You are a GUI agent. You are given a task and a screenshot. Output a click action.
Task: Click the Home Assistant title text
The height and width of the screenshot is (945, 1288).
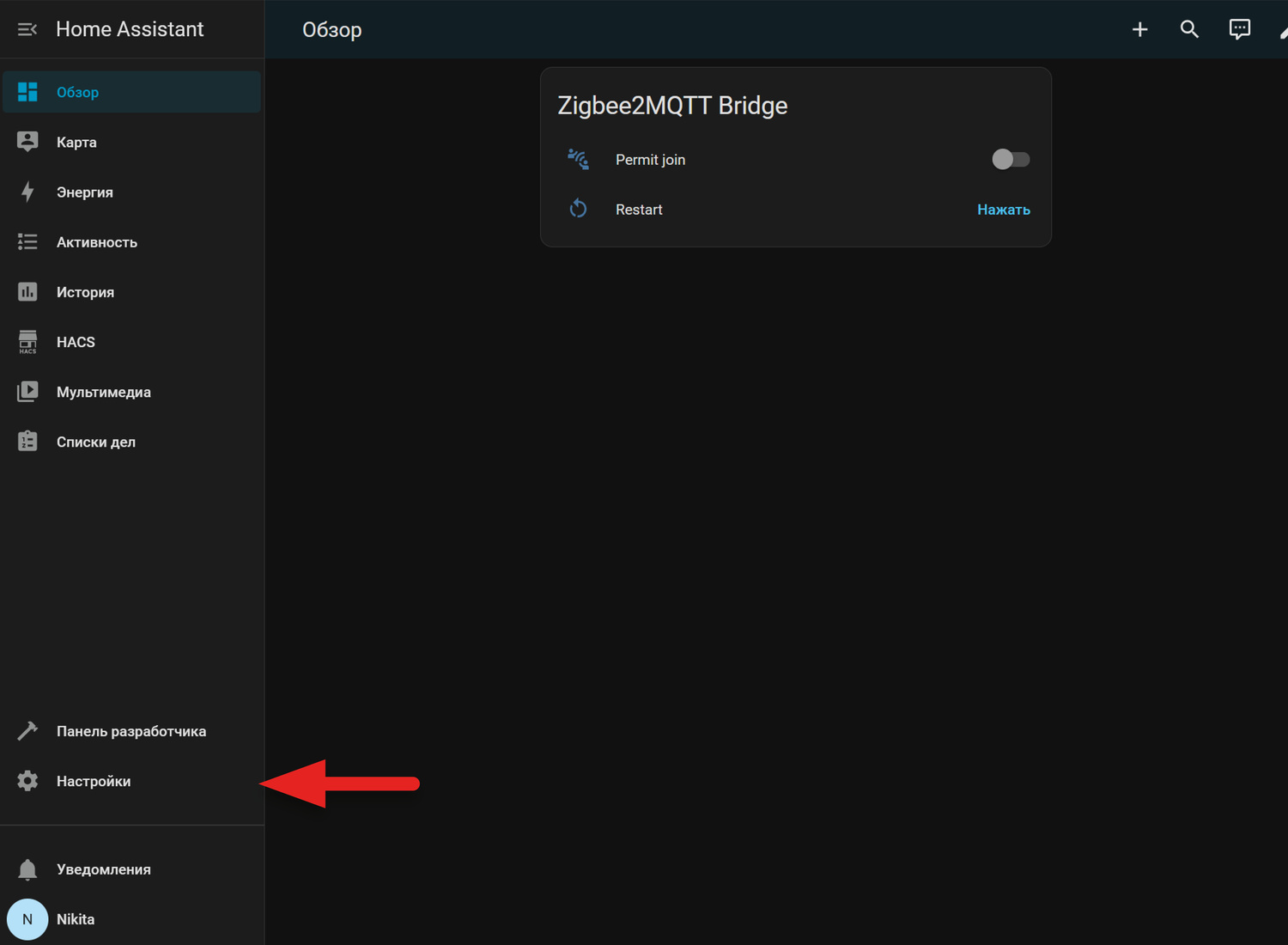130,29
